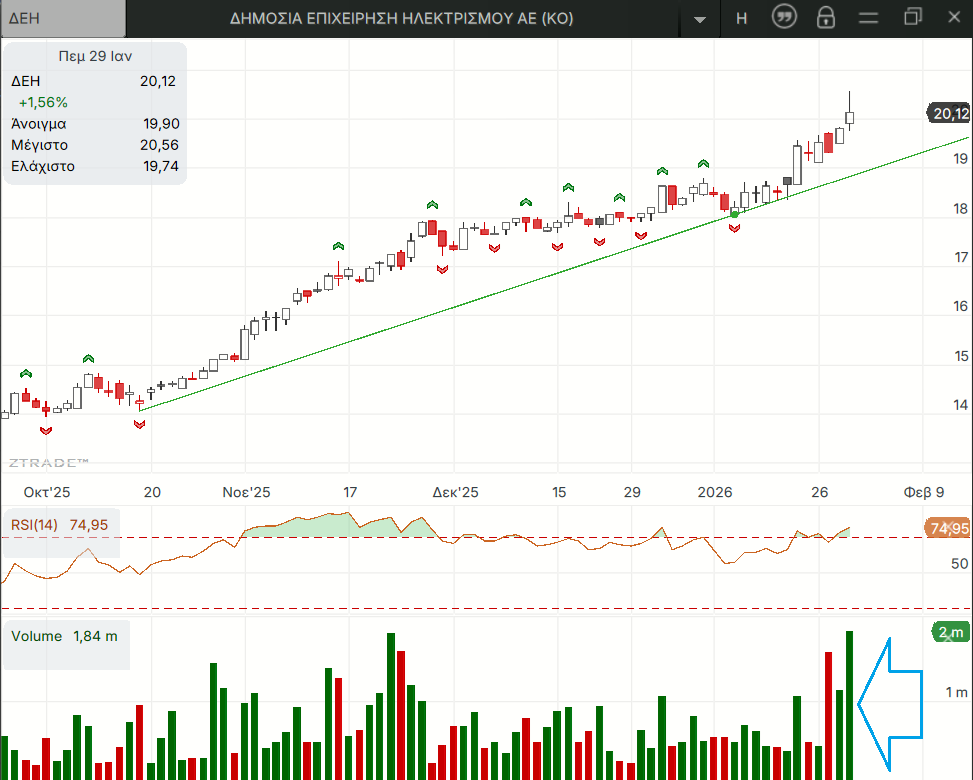Image resolution: width=973 pixels, height=780 pixels.
Task: Click the Volume indicator label
Action: 36,636
